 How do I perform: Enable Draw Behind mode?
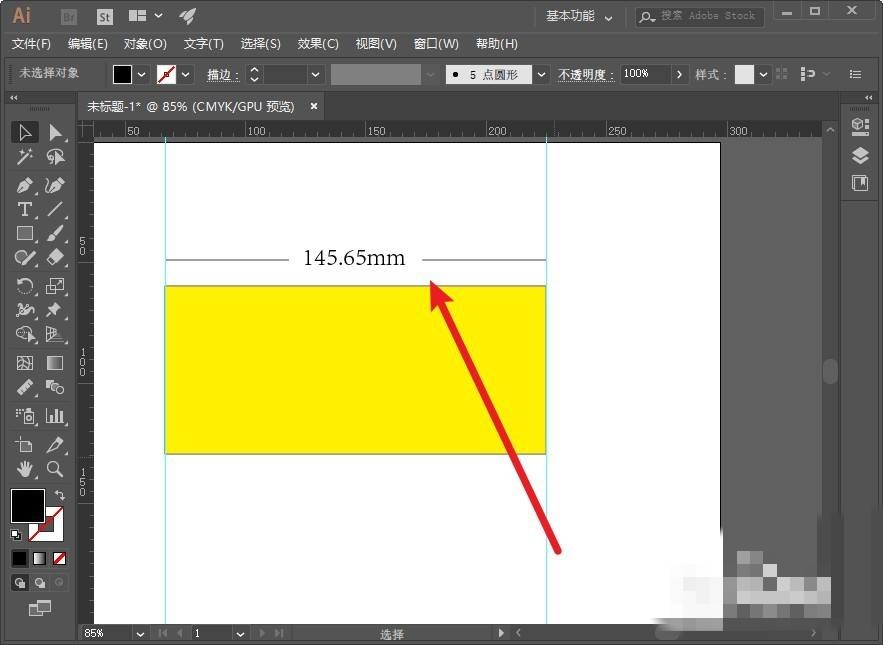pos(39,582)
